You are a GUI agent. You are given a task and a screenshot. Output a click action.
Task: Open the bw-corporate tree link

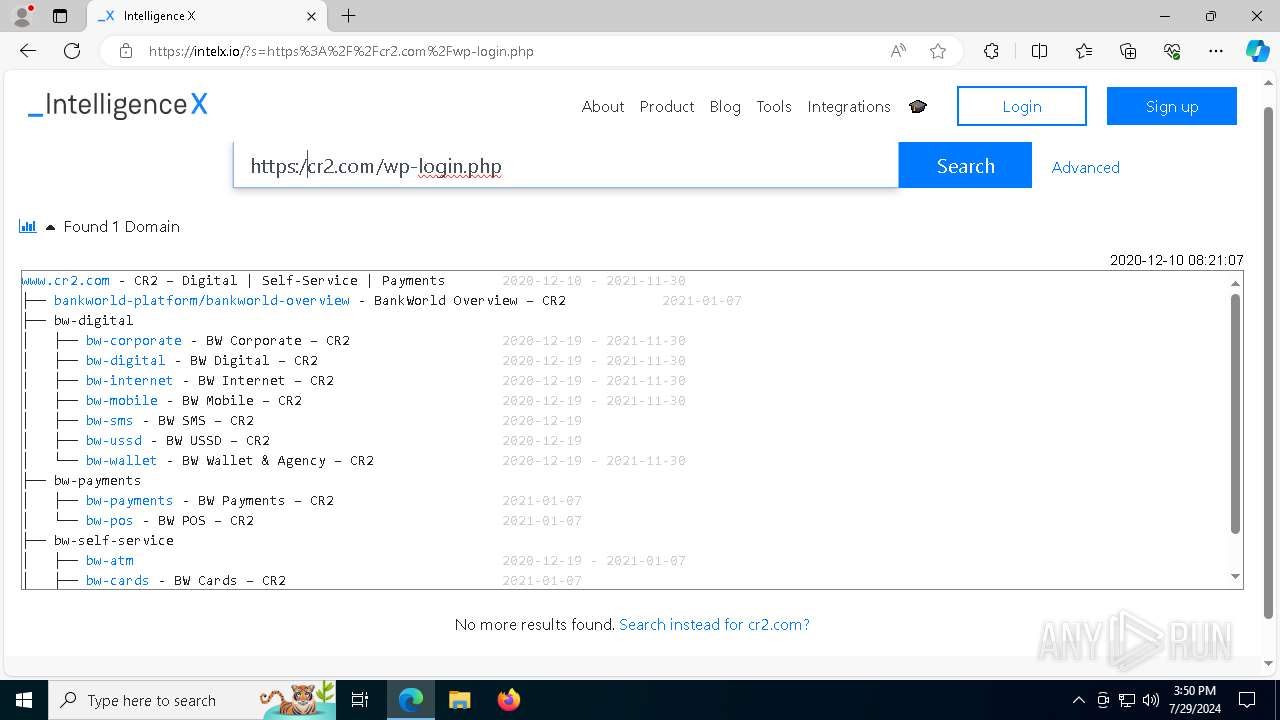tap(134, 341)
